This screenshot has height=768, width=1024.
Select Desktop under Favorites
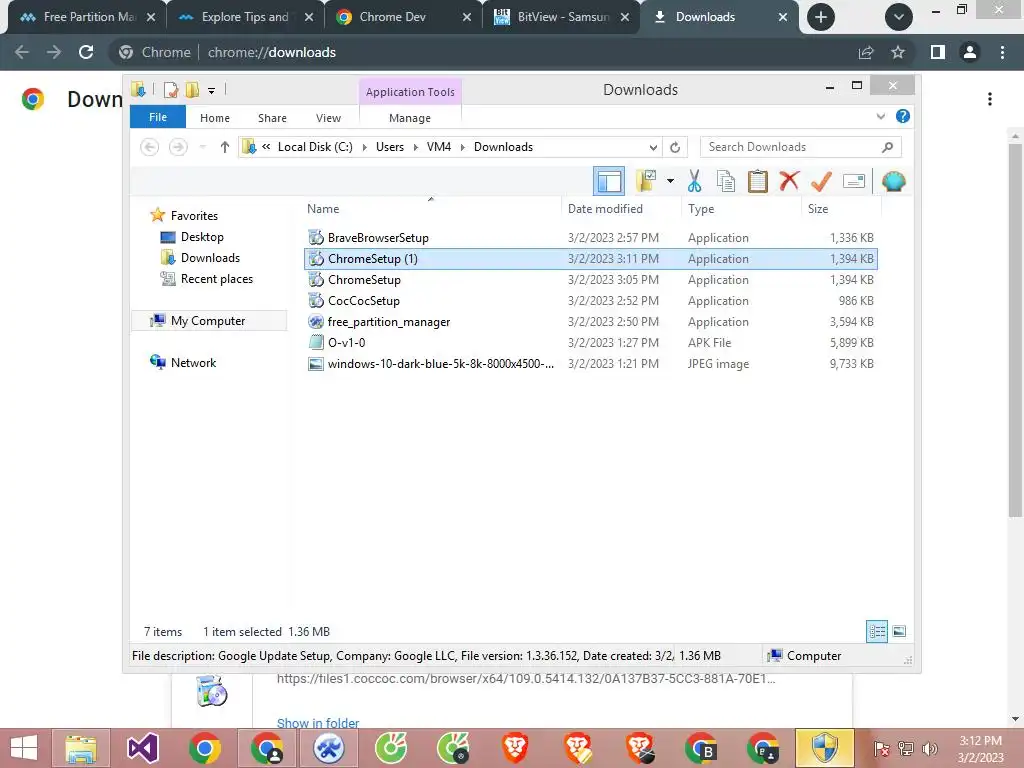[202, 237]
